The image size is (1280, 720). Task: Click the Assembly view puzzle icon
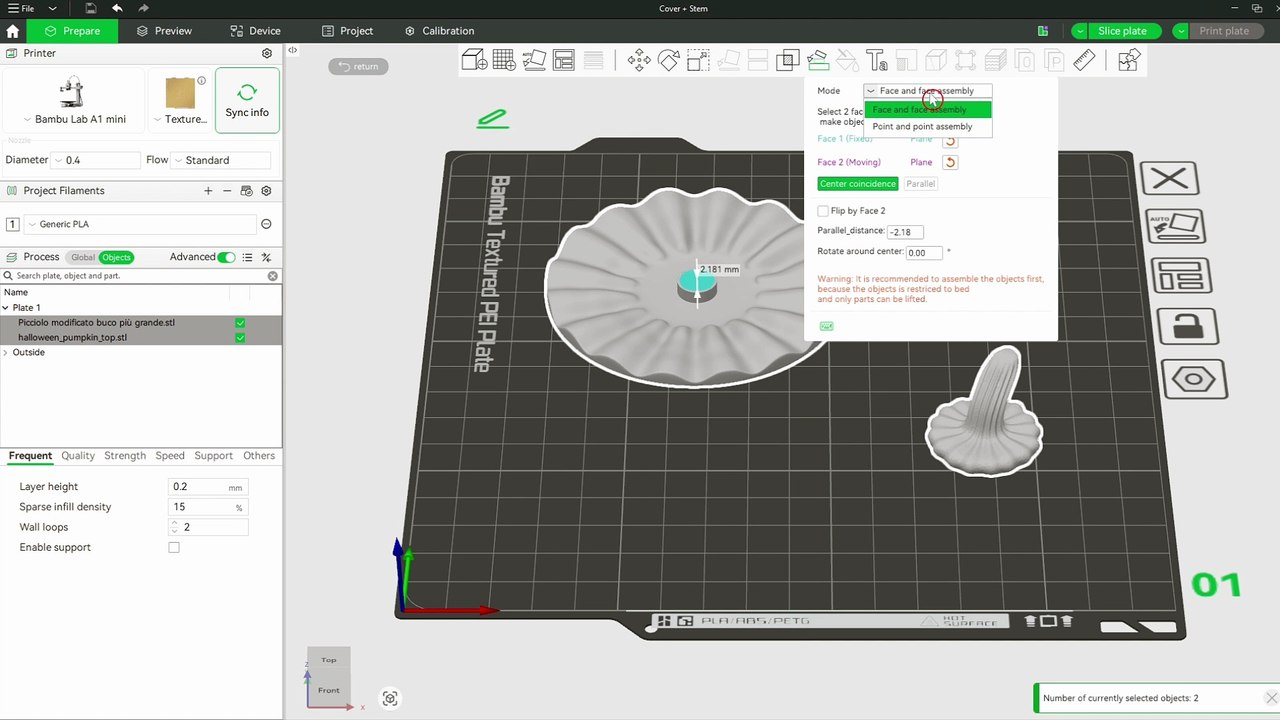tap(1129, 61)
